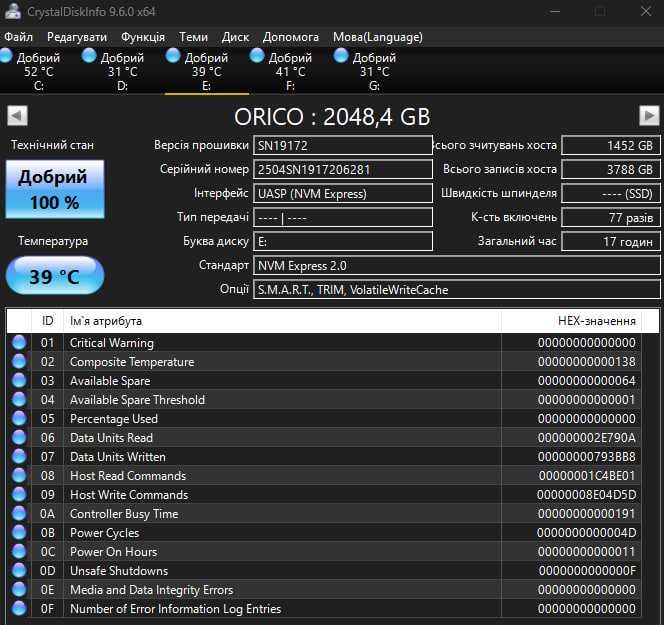The image size is (664, 625).
Task: Select drive G: disk tab
Action: [x=374, y=71]
